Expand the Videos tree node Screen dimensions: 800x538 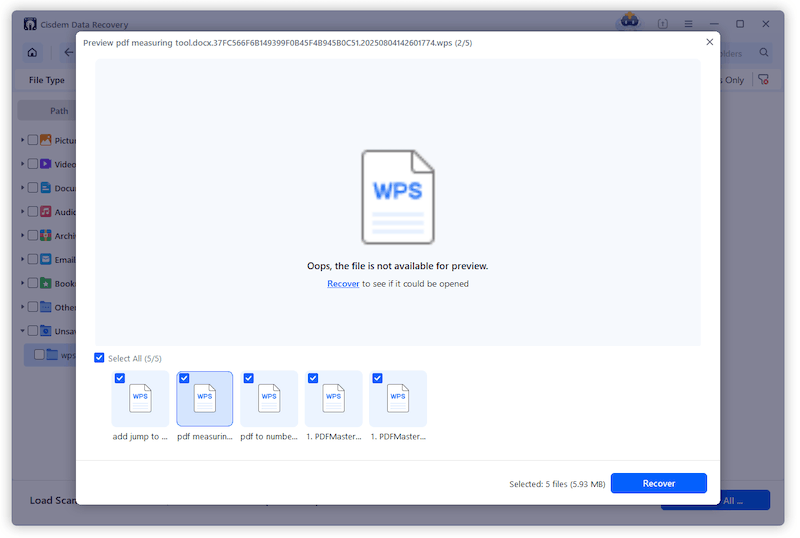pyautogui.click(x=22, y=164)
